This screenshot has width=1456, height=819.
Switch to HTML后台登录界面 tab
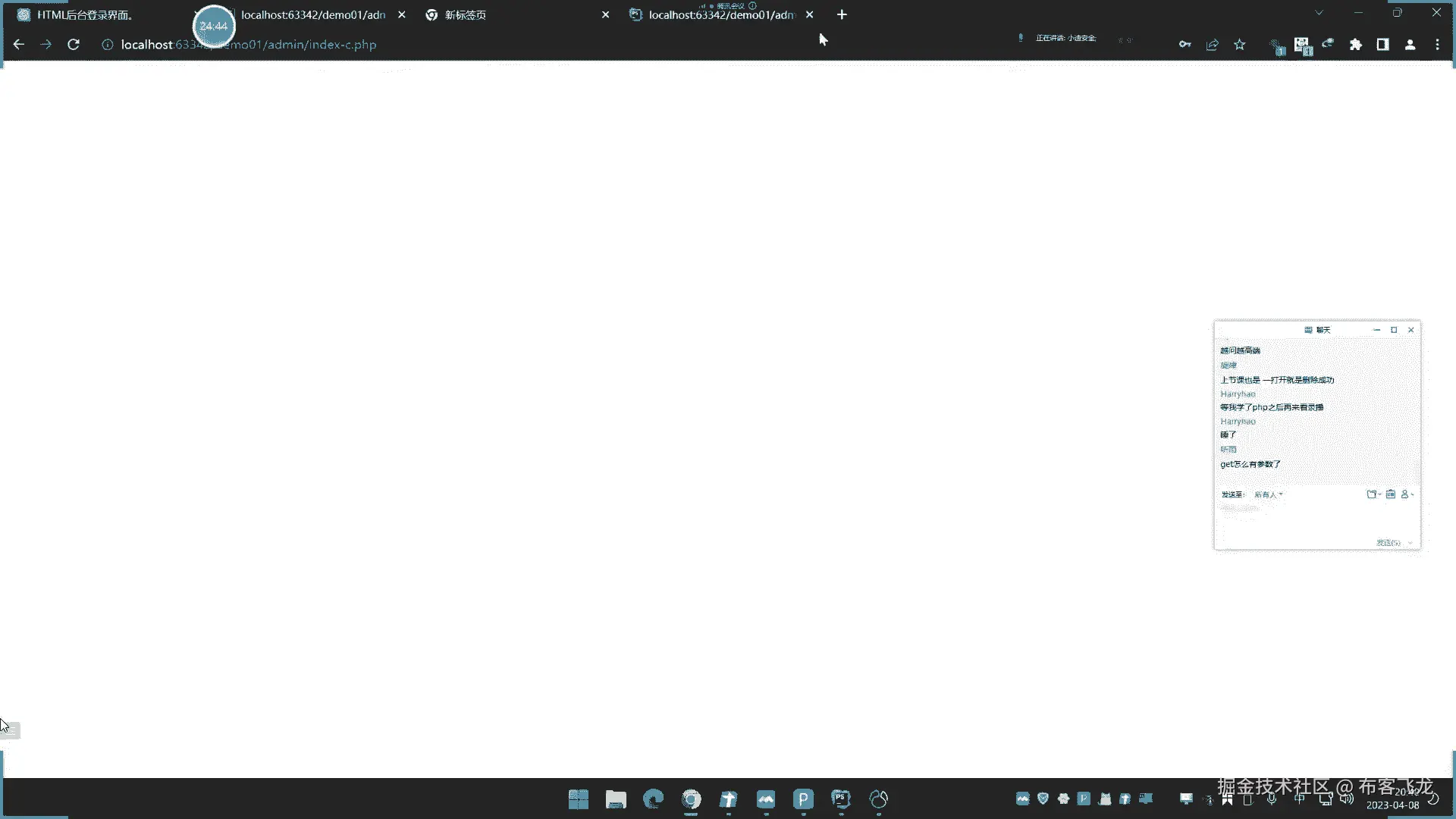[85, 14]
